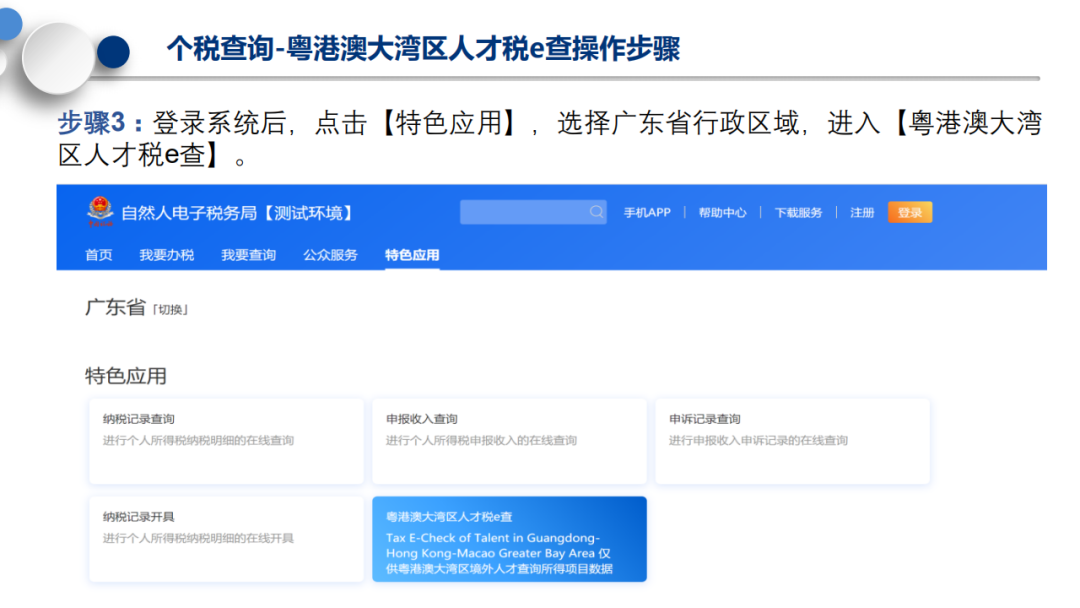Click description 进行个人所得税申报收入的在线查询
The image size is (1080, 608).
pyautogui.click(x=481, y=441)
